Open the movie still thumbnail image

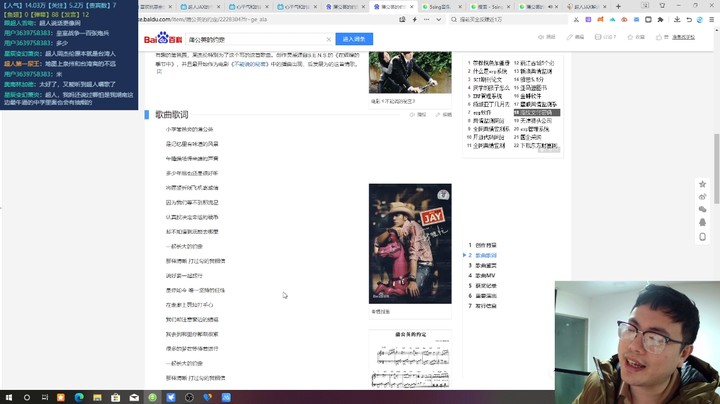point(410,72)
